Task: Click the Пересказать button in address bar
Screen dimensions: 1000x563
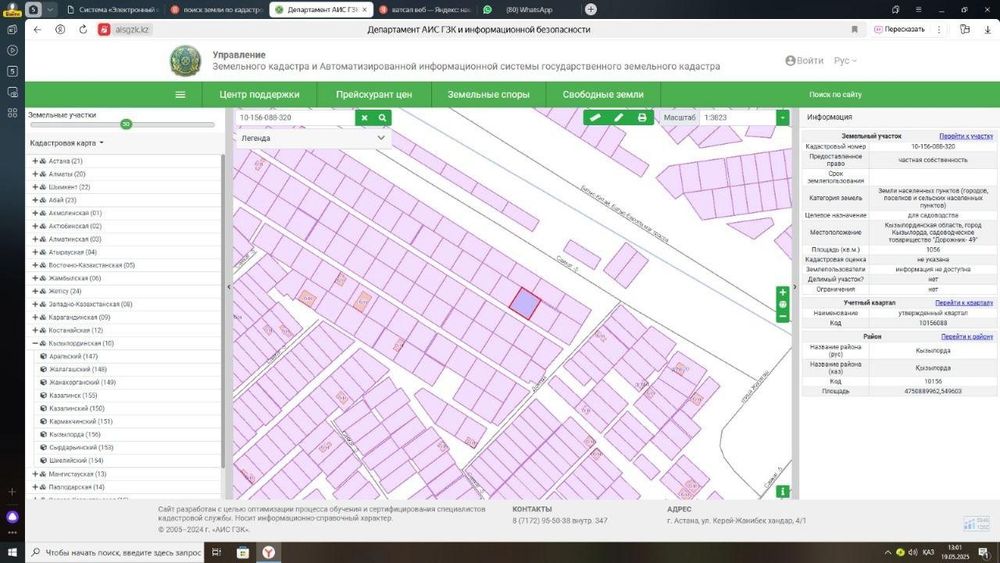Action: (900, 29)
